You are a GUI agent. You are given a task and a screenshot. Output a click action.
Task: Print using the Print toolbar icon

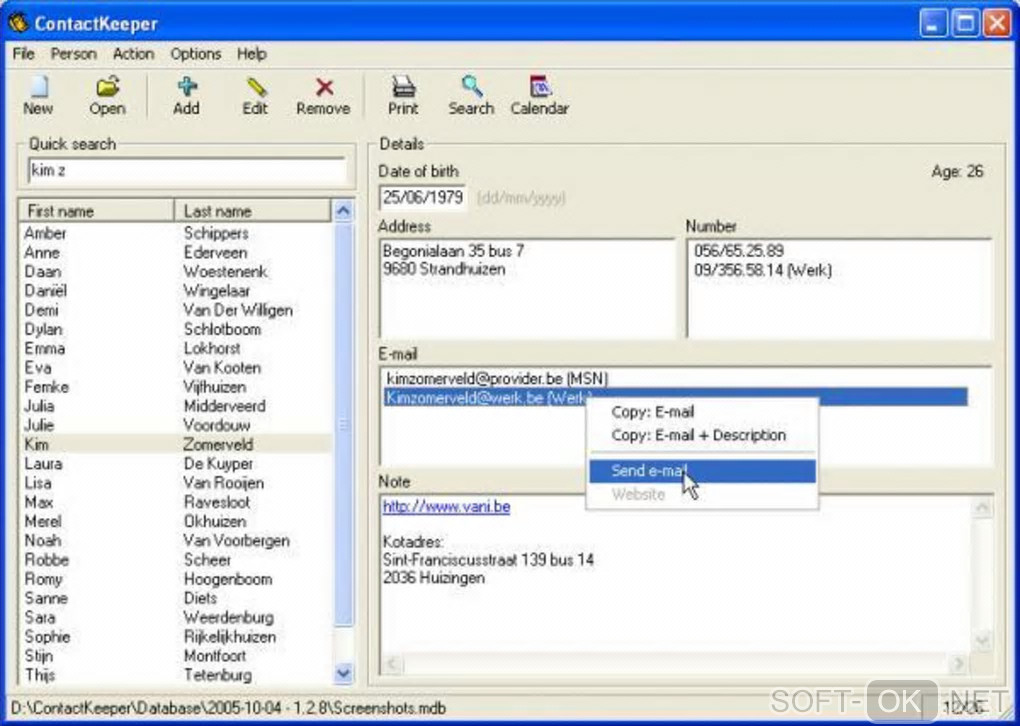pyautogui.click(x=403, y=95)
